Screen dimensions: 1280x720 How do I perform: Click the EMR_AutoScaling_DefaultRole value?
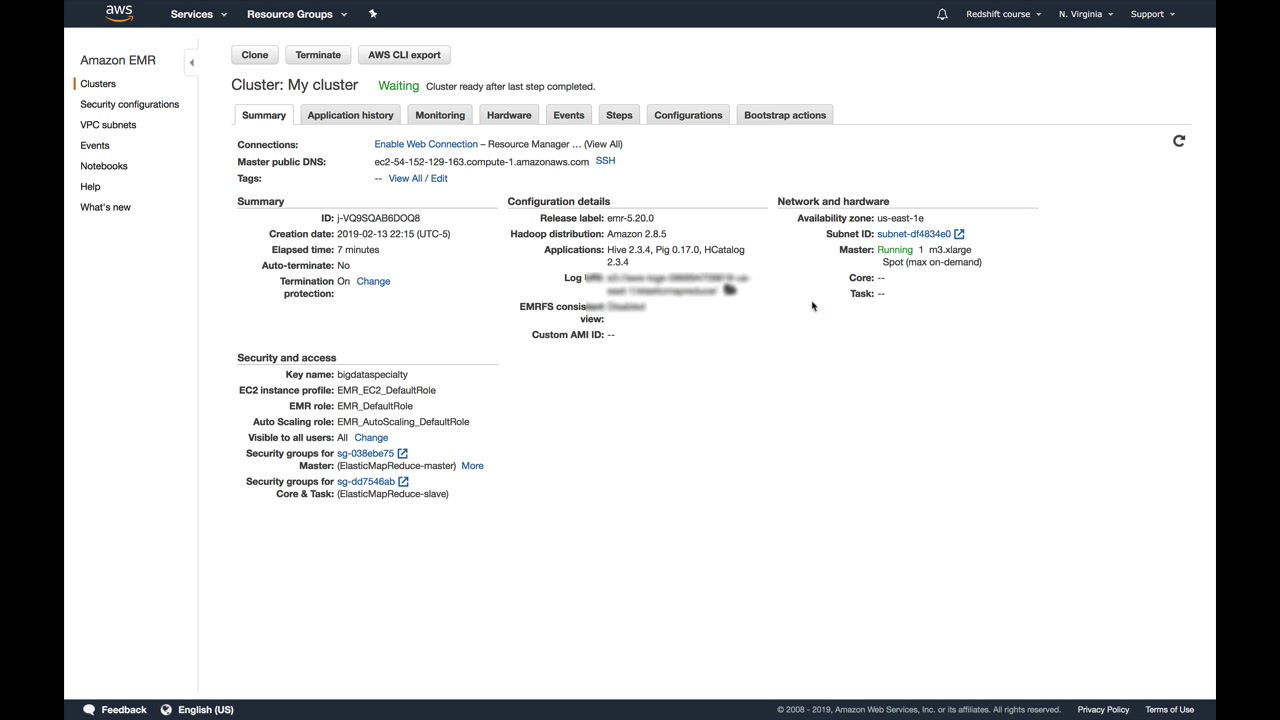click(403, 422)
